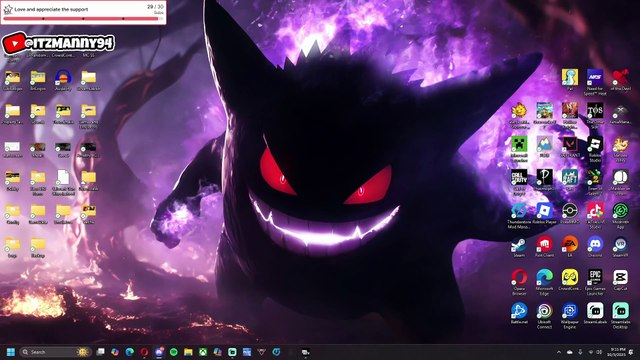Open Microsoft Edge from the taskbar
This screenshot has height=360, width=640.
129,352
